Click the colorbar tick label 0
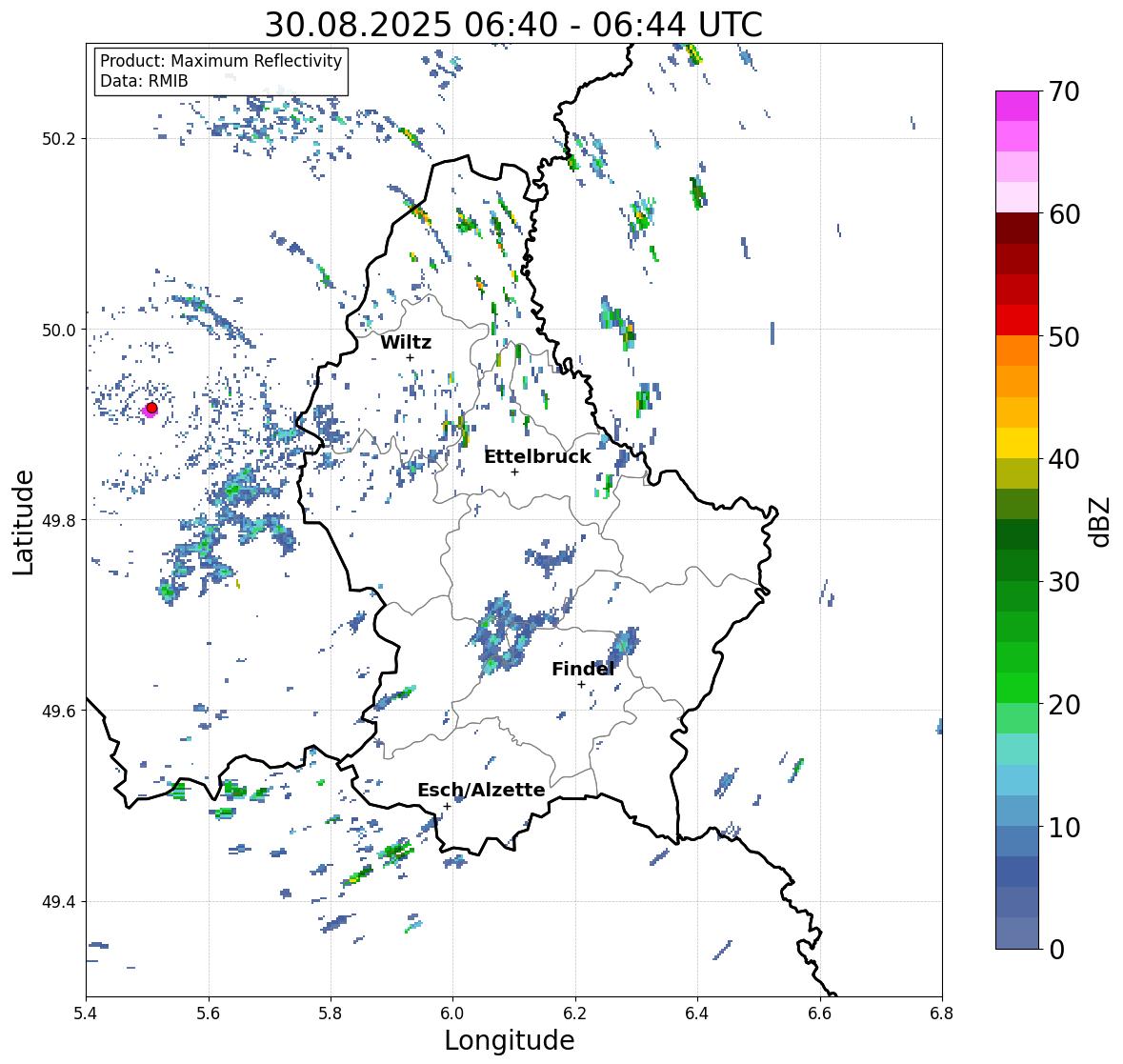Image resolution: width=1123 pixels, height=1064 pixels. pyautogui.click(x=1056, y=950)
